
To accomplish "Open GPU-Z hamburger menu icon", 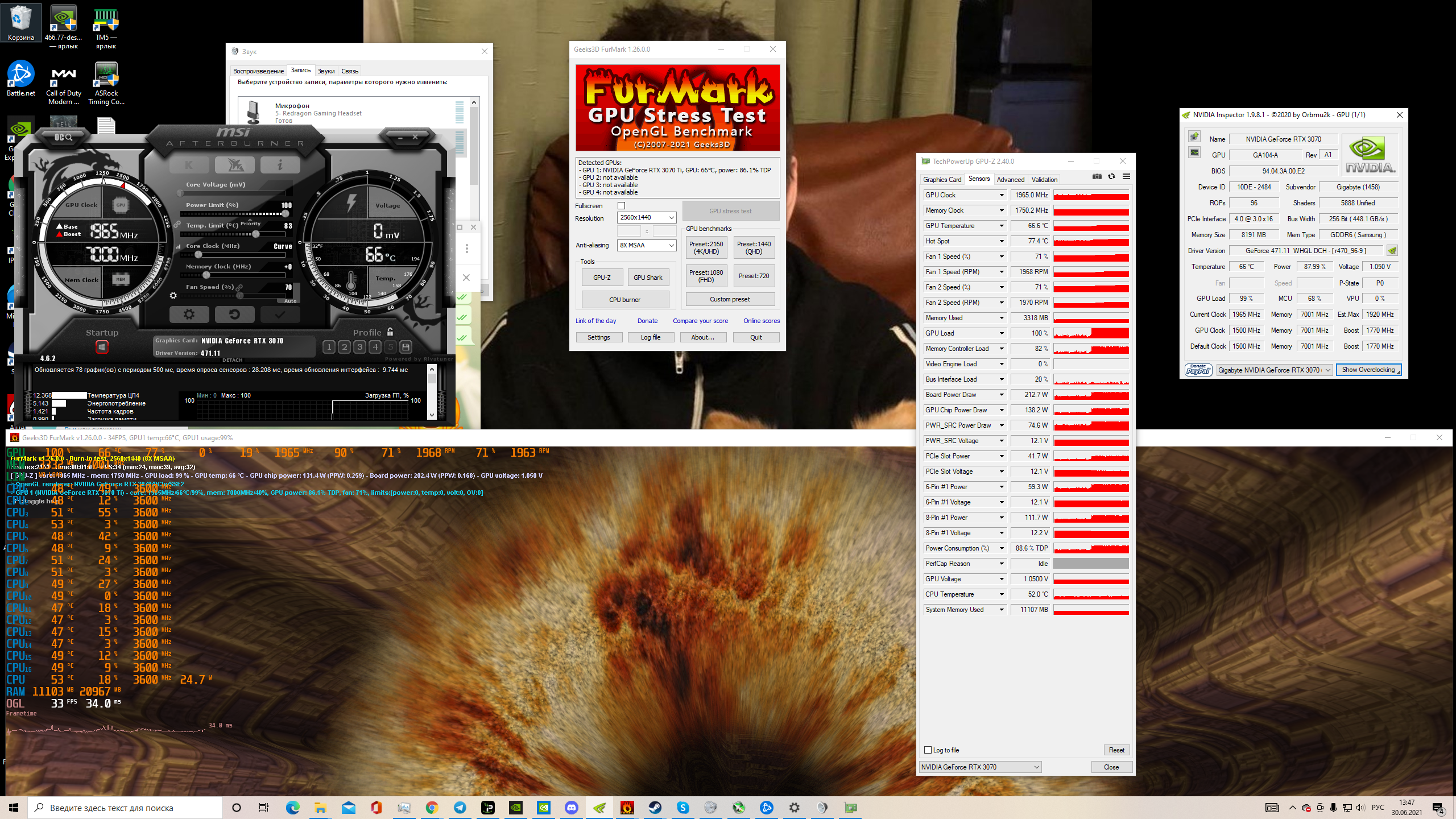I will point(1126,177).
